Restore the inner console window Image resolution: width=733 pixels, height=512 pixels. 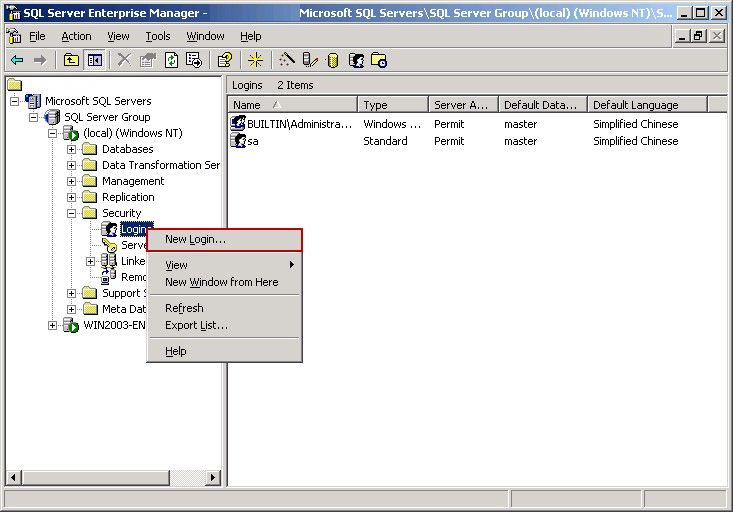tap(699, 36)
